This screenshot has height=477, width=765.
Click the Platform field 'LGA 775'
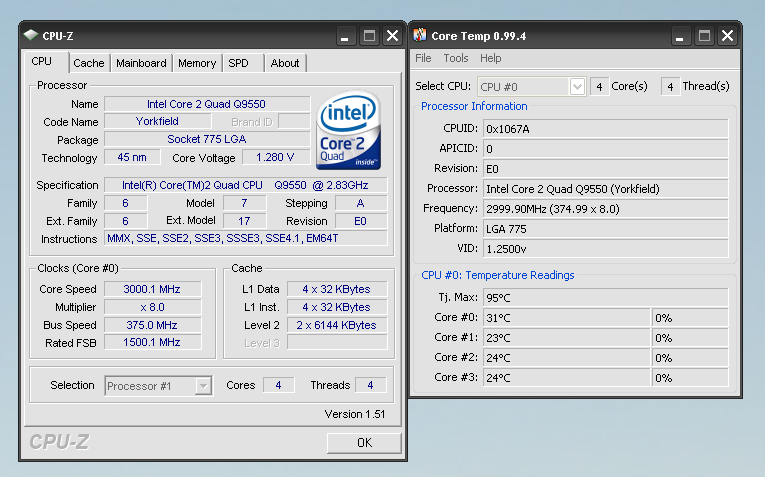click(x=605, y=229)
